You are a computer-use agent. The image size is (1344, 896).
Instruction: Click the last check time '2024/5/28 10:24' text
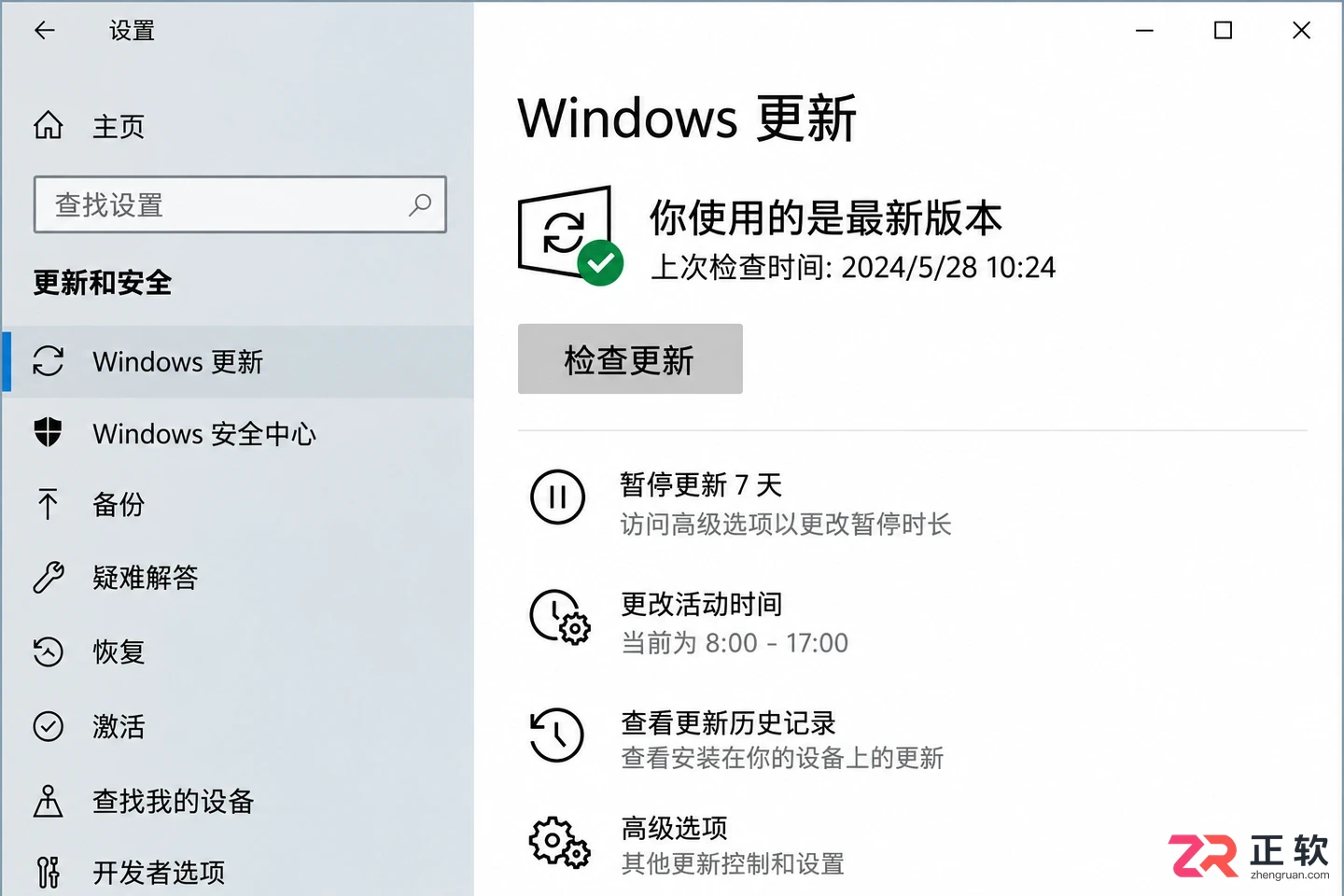948,268
